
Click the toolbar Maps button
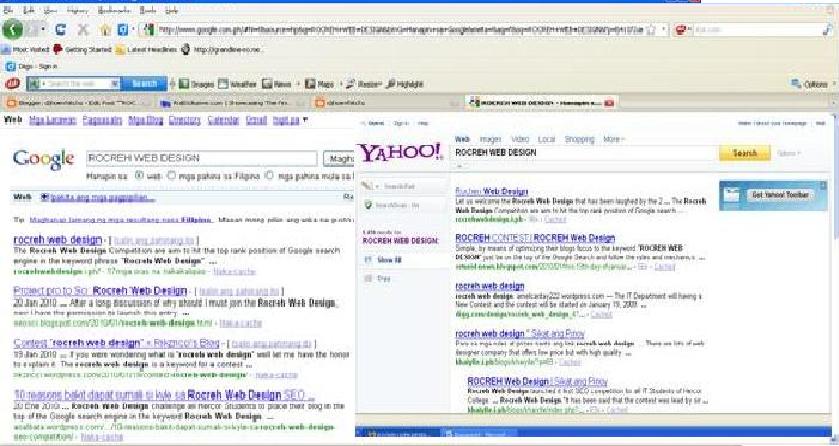pos(319,84)
